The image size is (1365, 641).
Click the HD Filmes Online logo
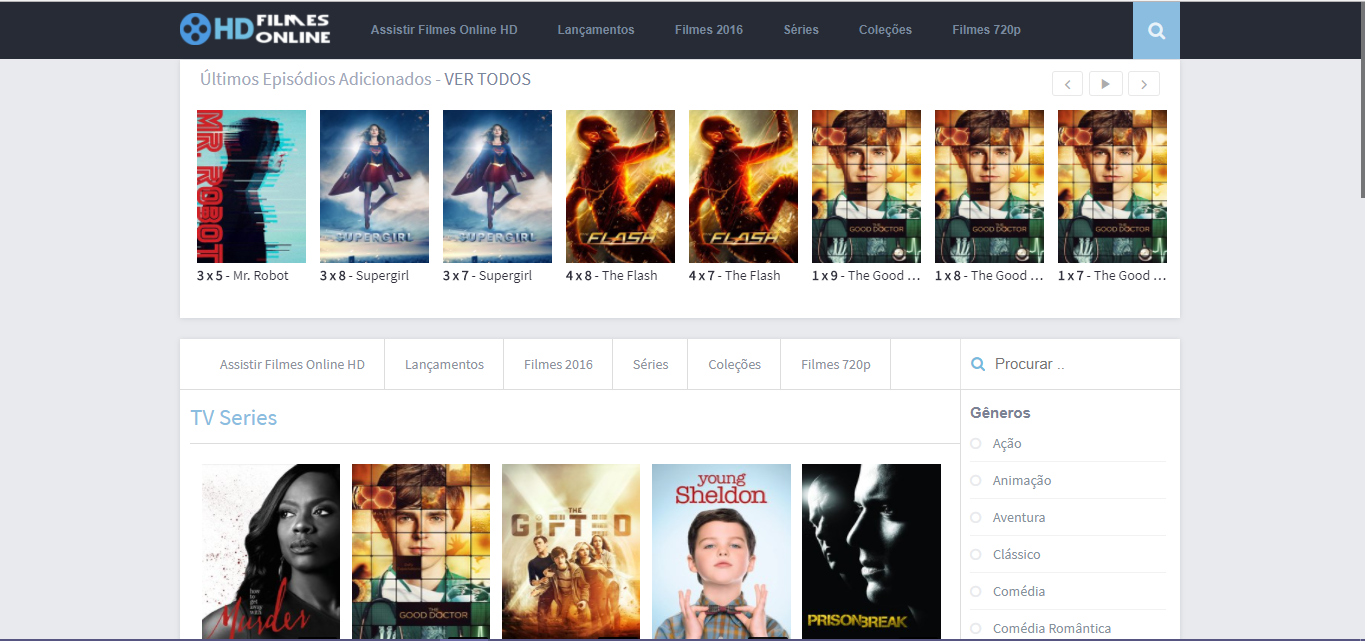pos(255,29)
